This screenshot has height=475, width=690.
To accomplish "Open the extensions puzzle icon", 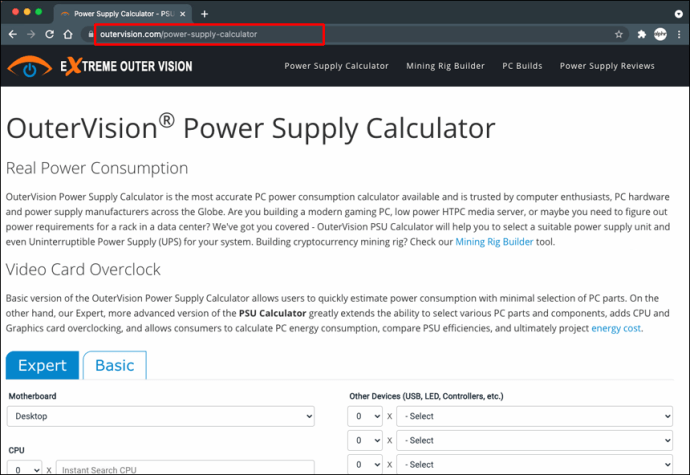I will (x=642, y=34).
